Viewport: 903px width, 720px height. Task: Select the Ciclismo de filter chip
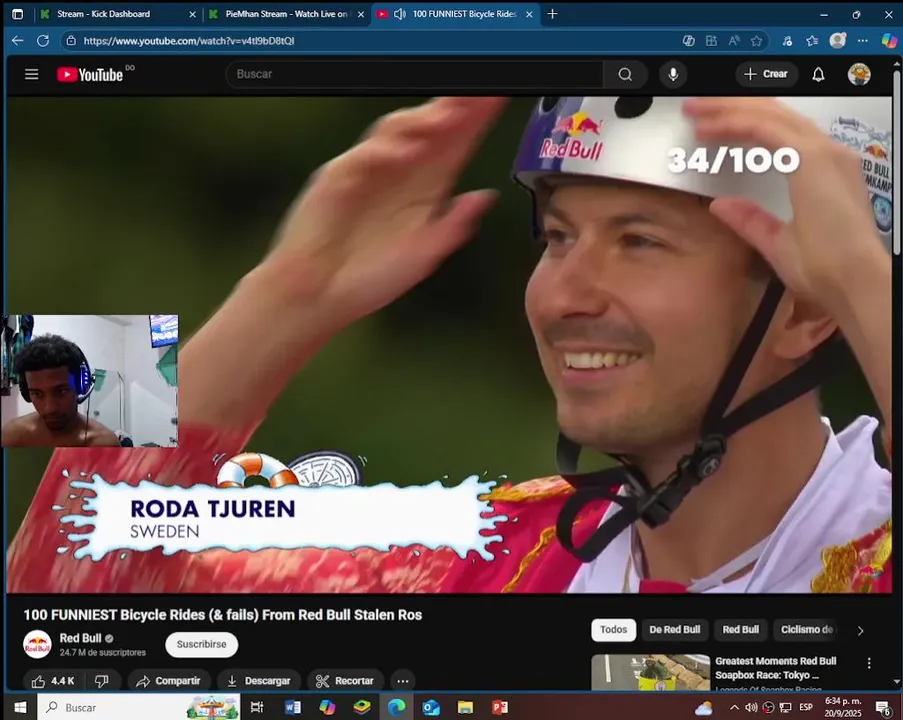pos(807,630)
